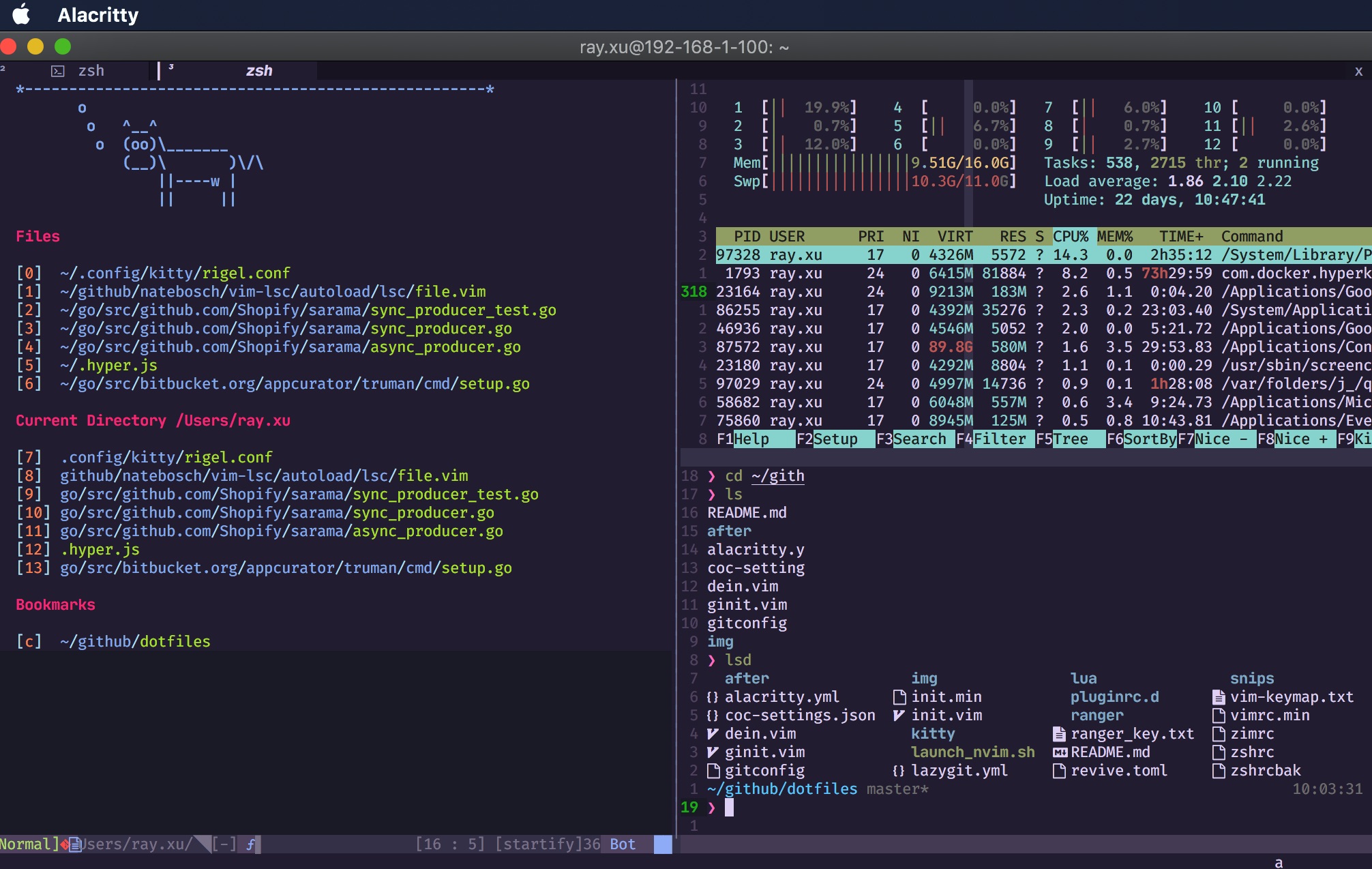This screenshot has height=869, width=1372.
Task: Open the ~/.hyper.js entry in startify
Action: (x=108, y=366)
